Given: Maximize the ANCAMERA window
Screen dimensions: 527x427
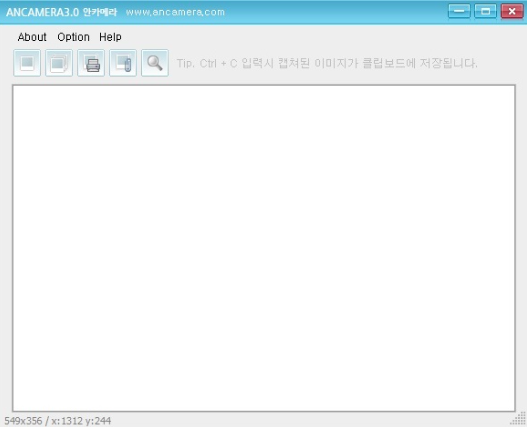Looking at the screenshot, I should 485,11.
